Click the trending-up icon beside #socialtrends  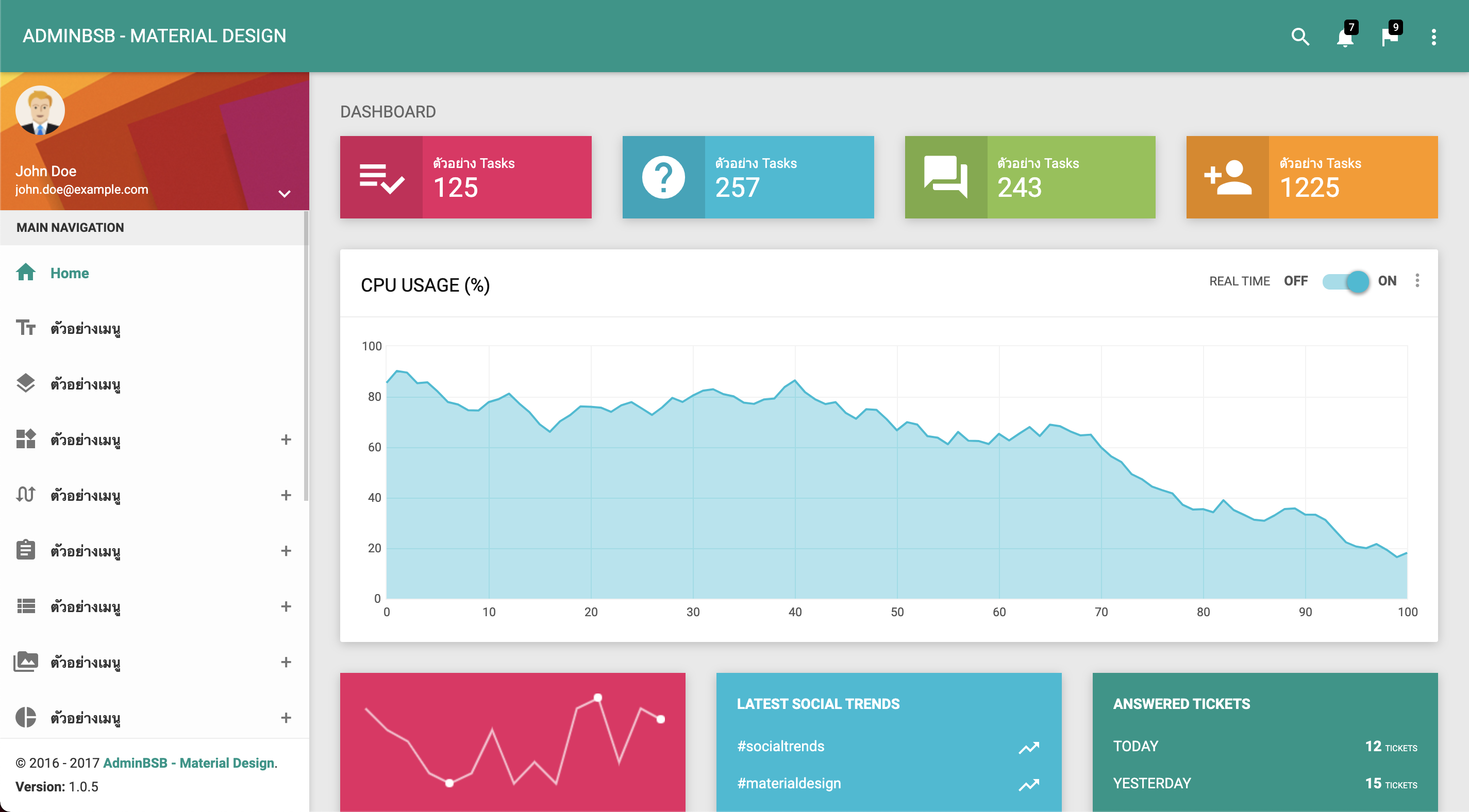[1029, 748]
